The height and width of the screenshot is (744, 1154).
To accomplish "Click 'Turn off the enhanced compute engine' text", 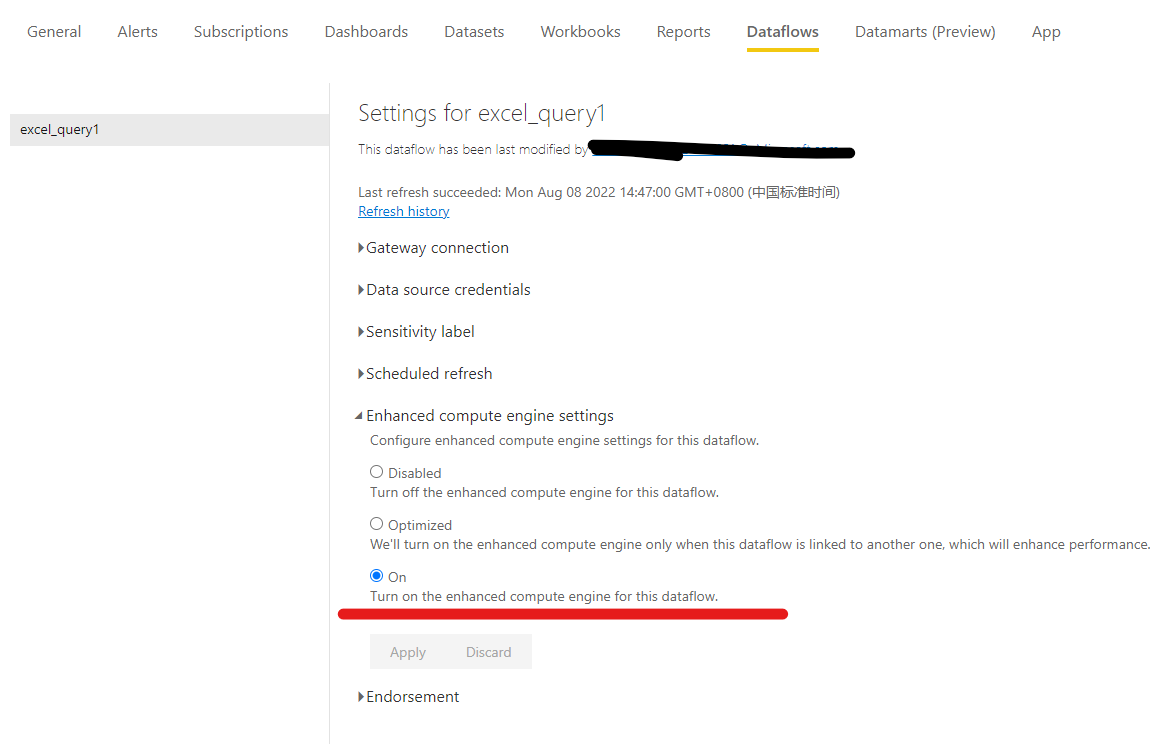I will coord(545,492).
